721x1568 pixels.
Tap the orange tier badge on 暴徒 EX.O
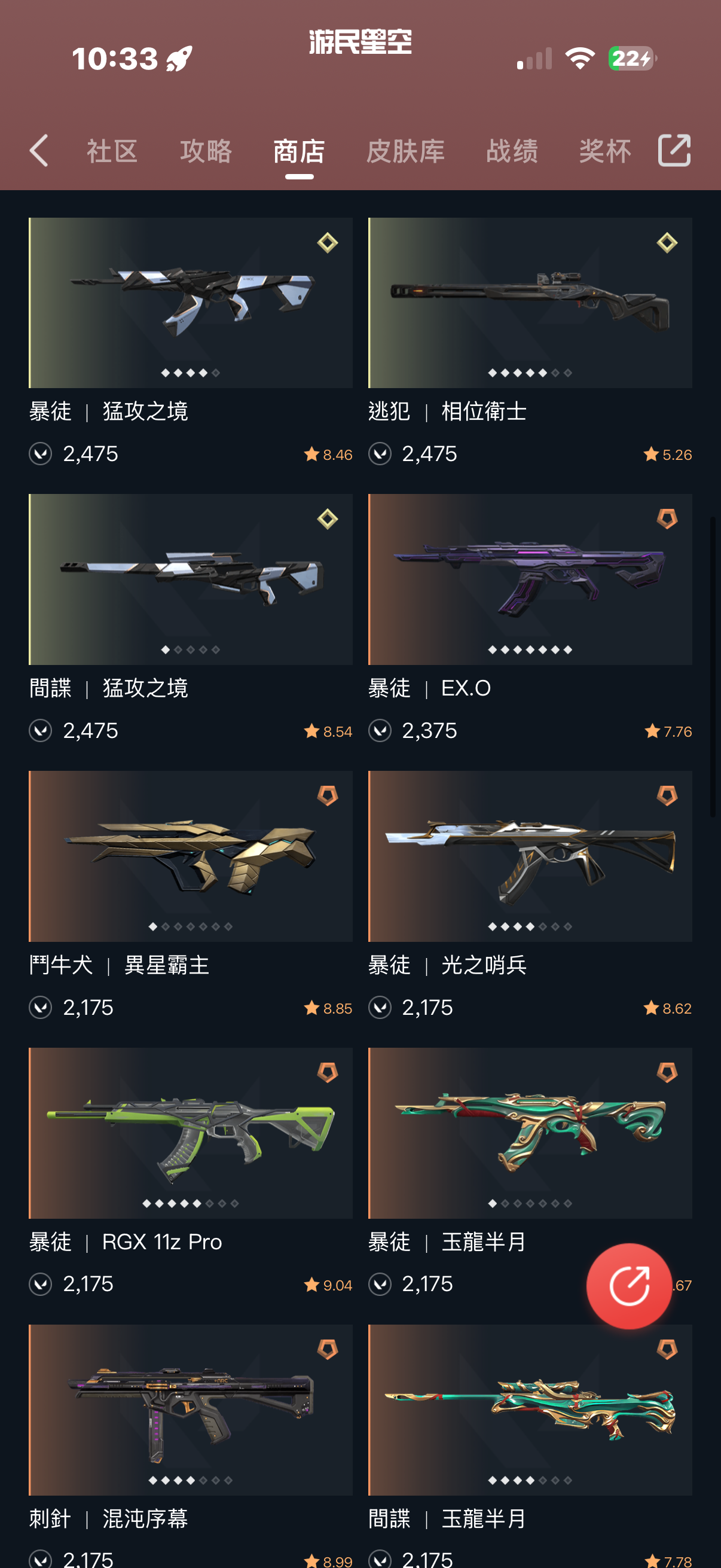coord(667,519)
